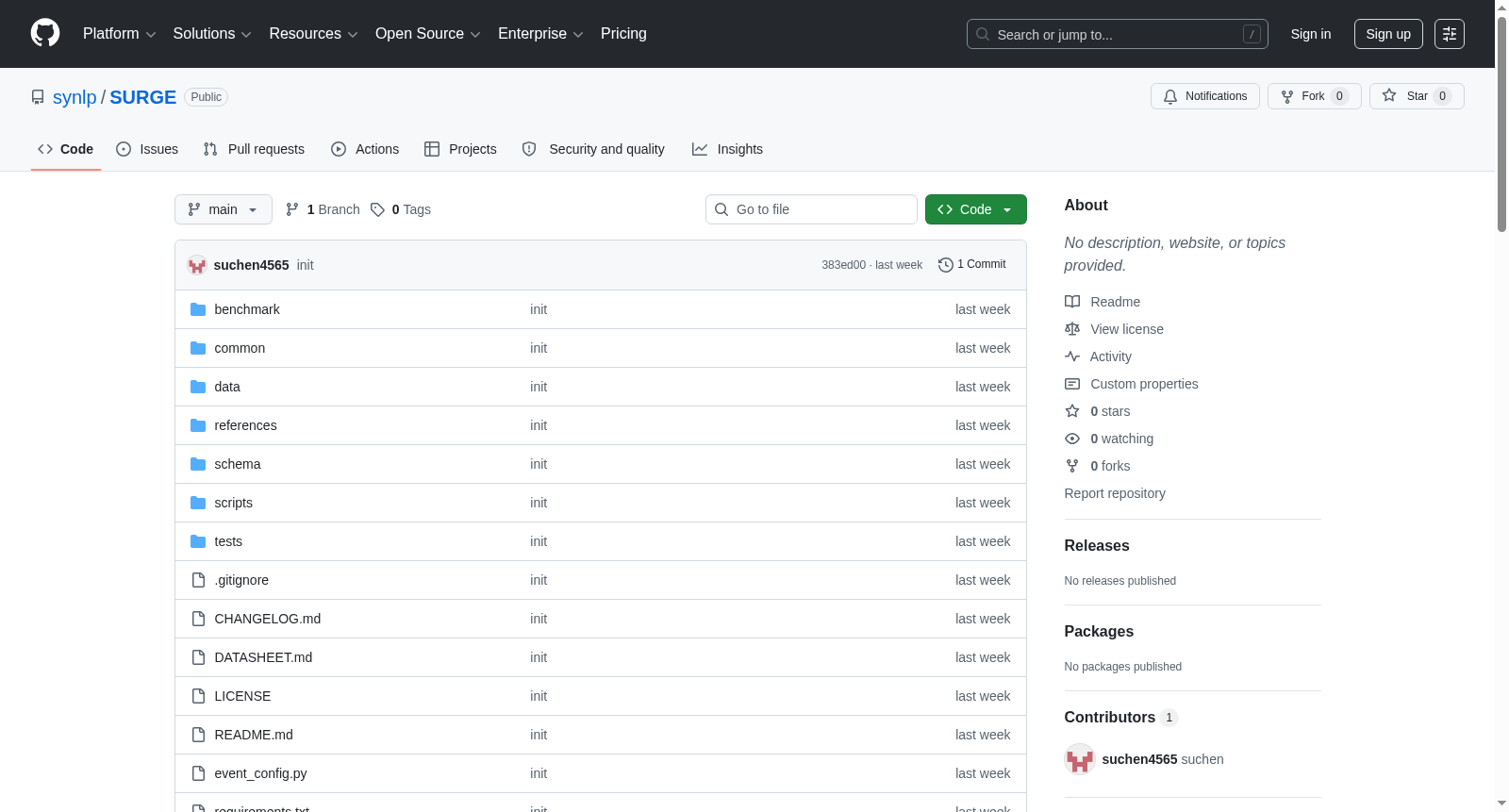Click the pulse icon beside Activity

click(1072, 356)
